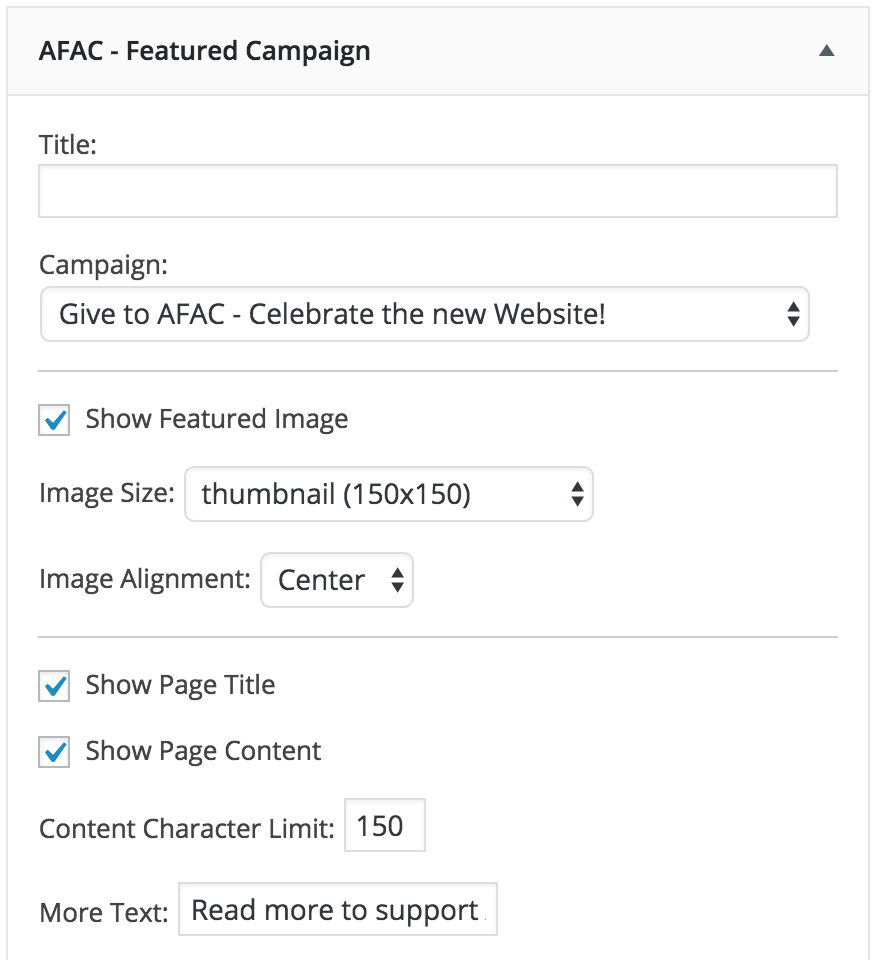Open the Campaign dropdown
Screen dimensions: 878x960
425,314
